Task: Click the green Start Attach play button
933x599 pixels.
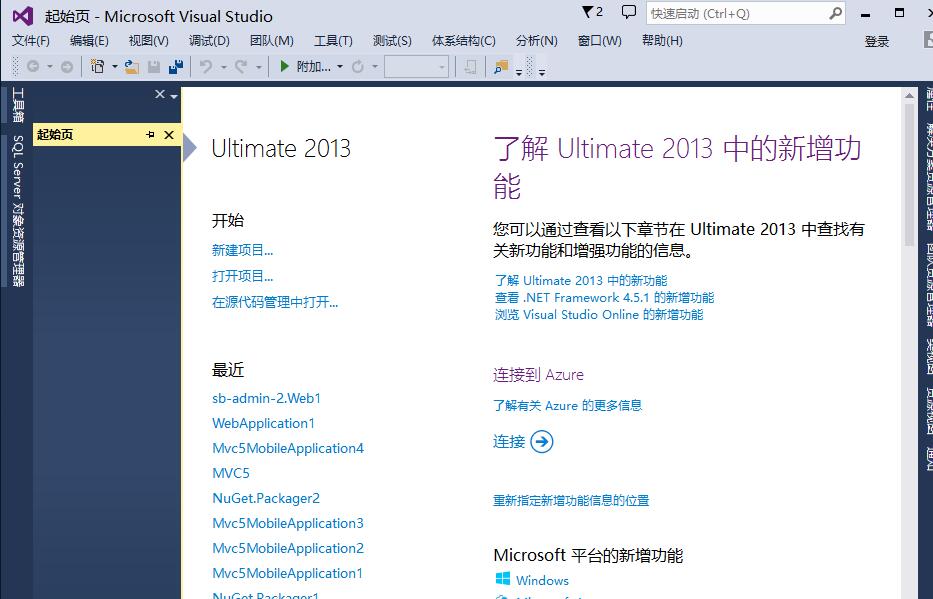Action: (x=284, y=66)
